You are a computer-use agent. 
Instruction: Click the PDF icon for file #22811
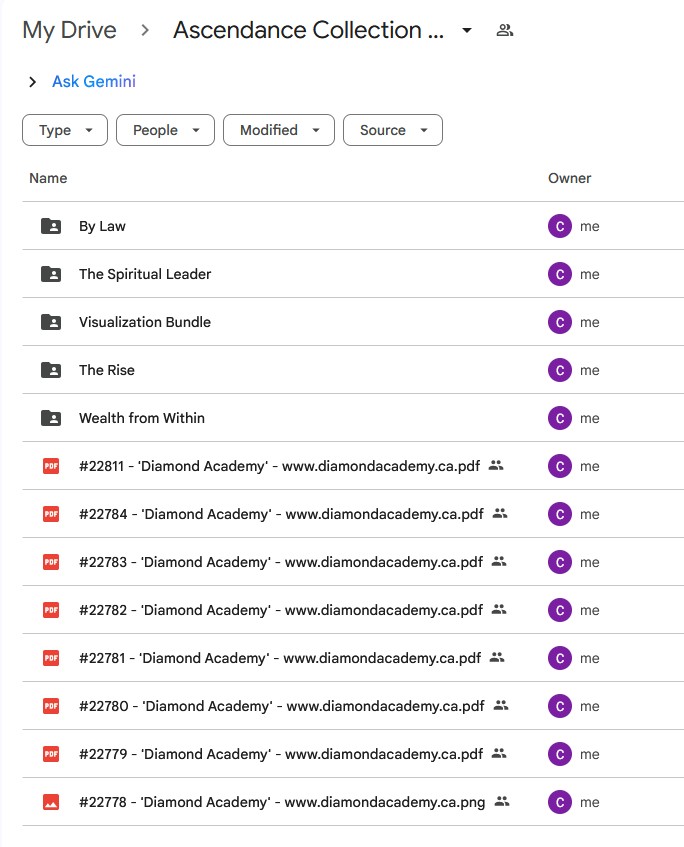[x=51, y=466]
